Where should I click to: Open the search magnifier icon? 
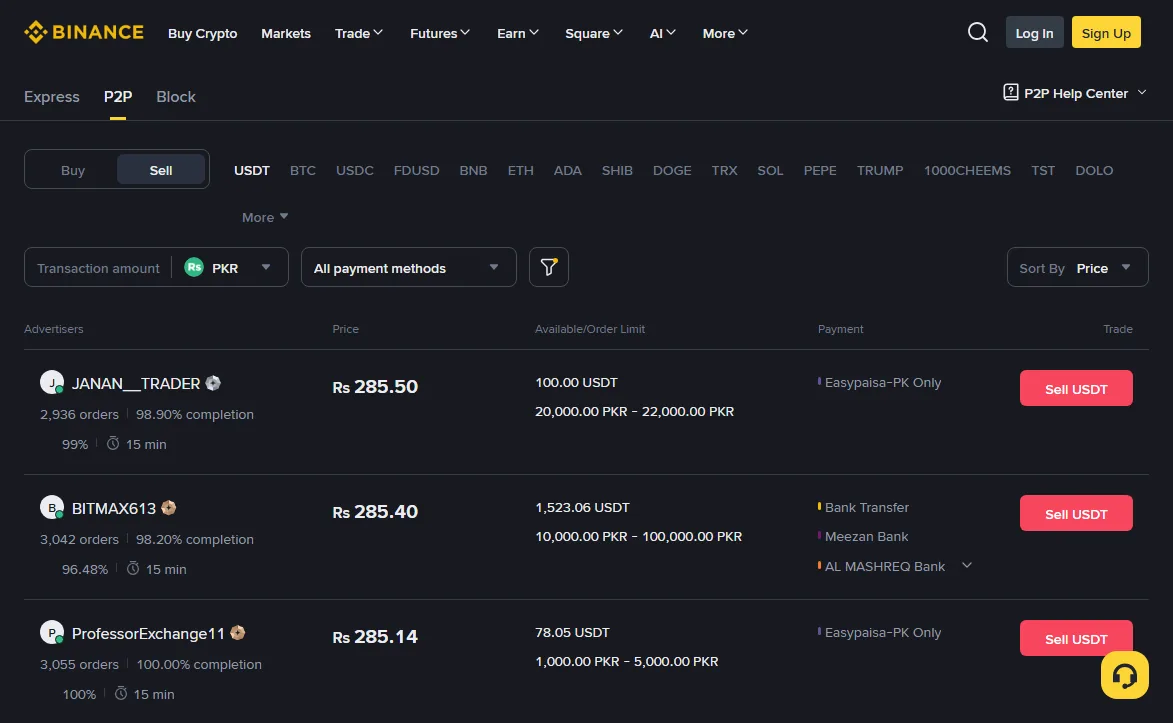click(977, 32)
